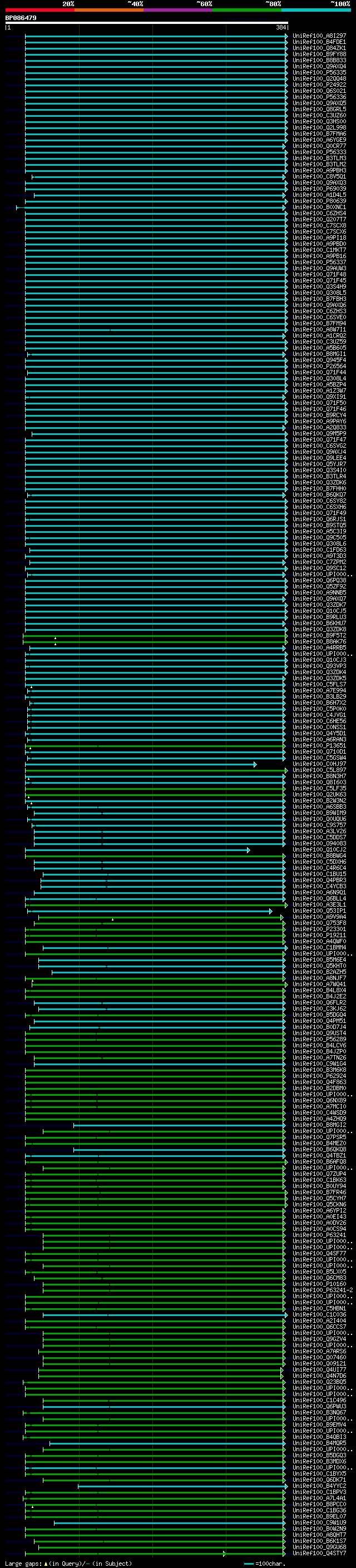Select the UniRef100_C5L897 label
Viewport: 356px width, 1568px height.
point(319,770)
